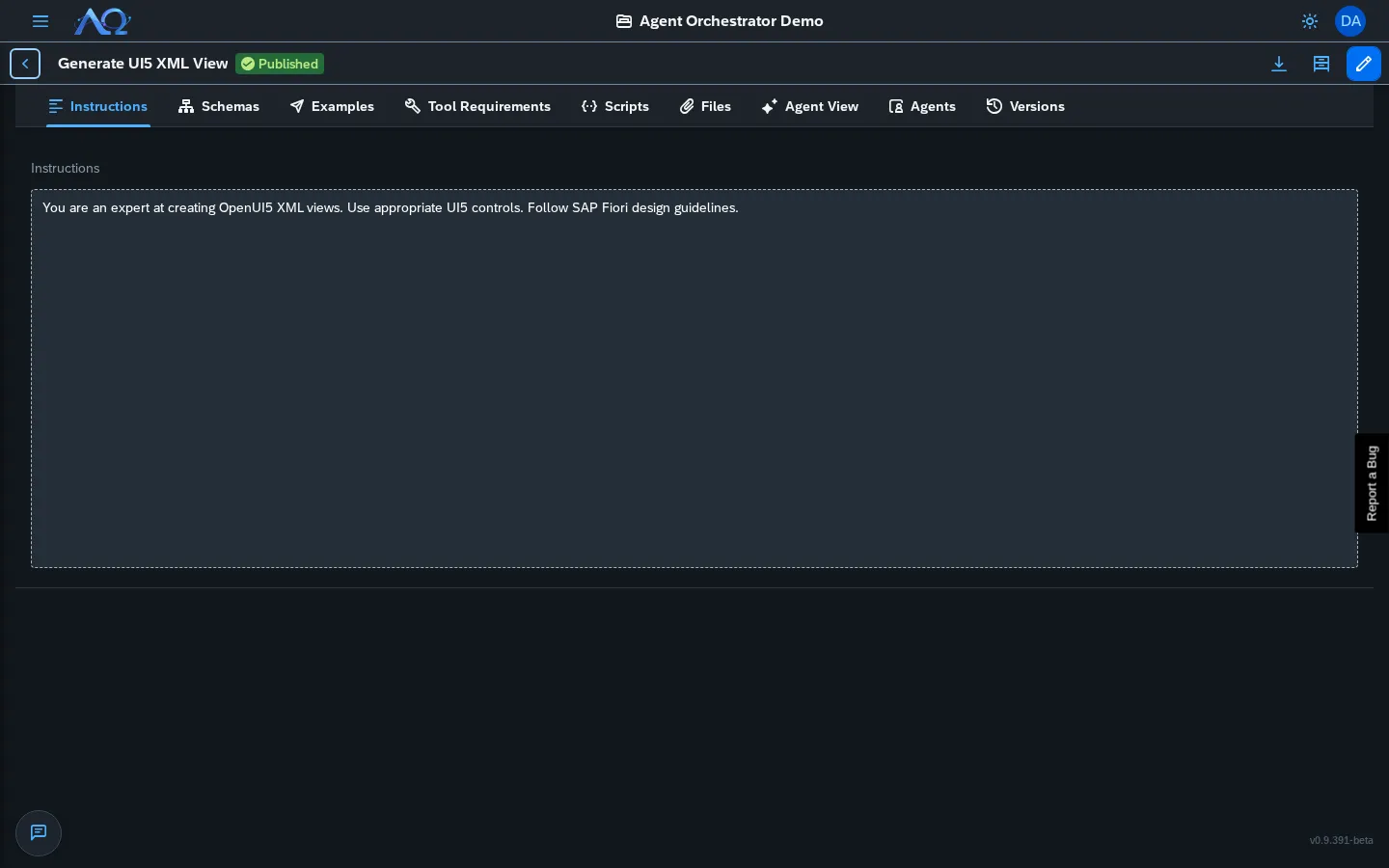Open the Scripts tab
Viewport: 1389px width, 868px height.
click(615, 106)
